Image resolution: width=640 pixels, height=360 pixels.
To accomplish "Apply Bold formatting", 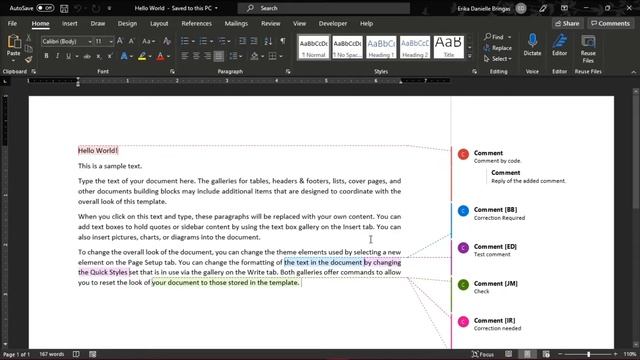I will pos(46,56).
